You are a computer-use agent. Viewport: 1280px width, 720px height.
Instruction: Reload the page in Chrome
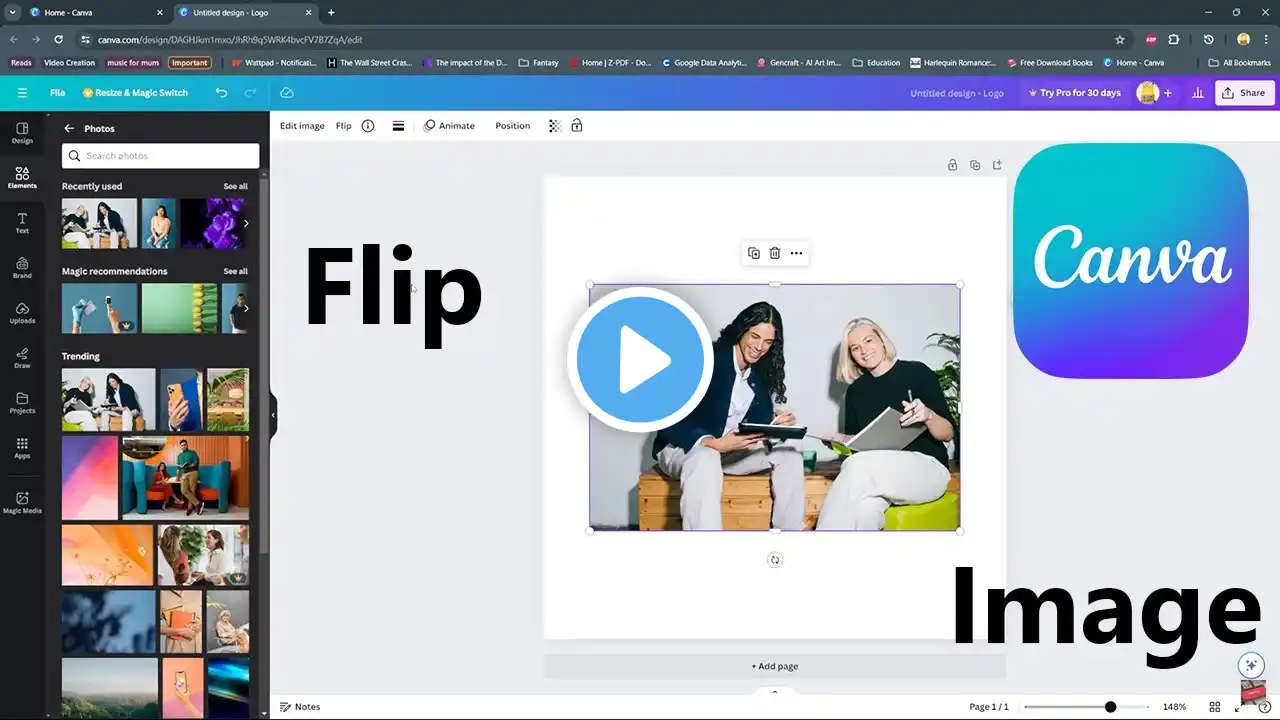59,39
